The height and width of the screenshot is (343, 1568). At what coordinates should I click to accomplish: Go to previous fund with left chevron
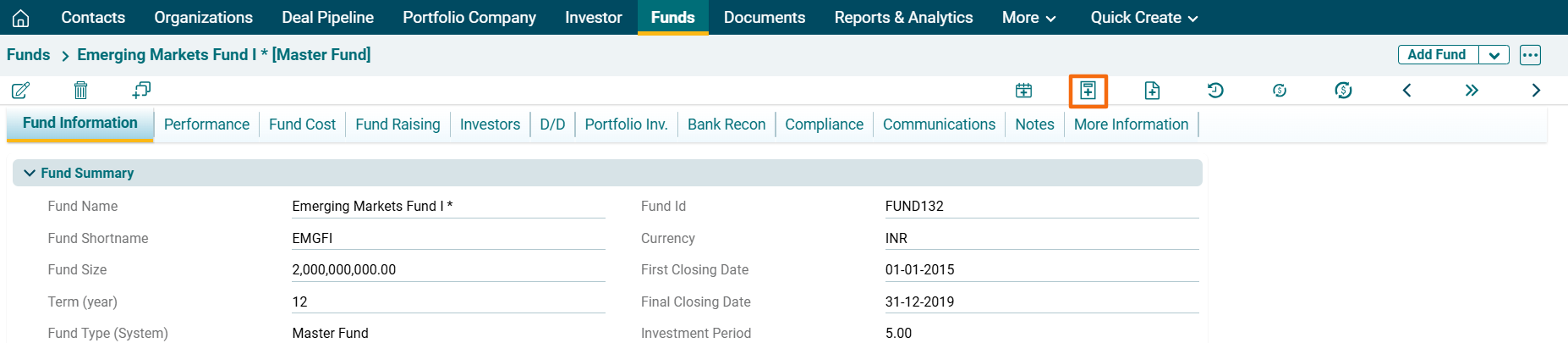coord(1407,90)
